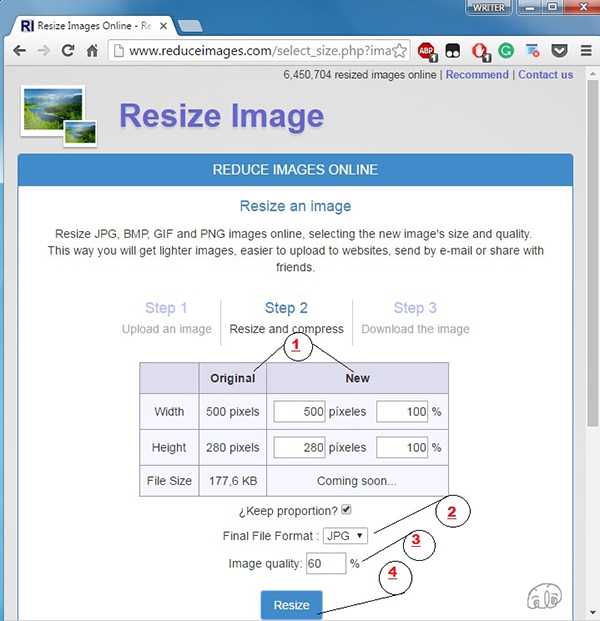
Task: Click the 'Resize an image' subheading
Action: [x=295, y=206]
